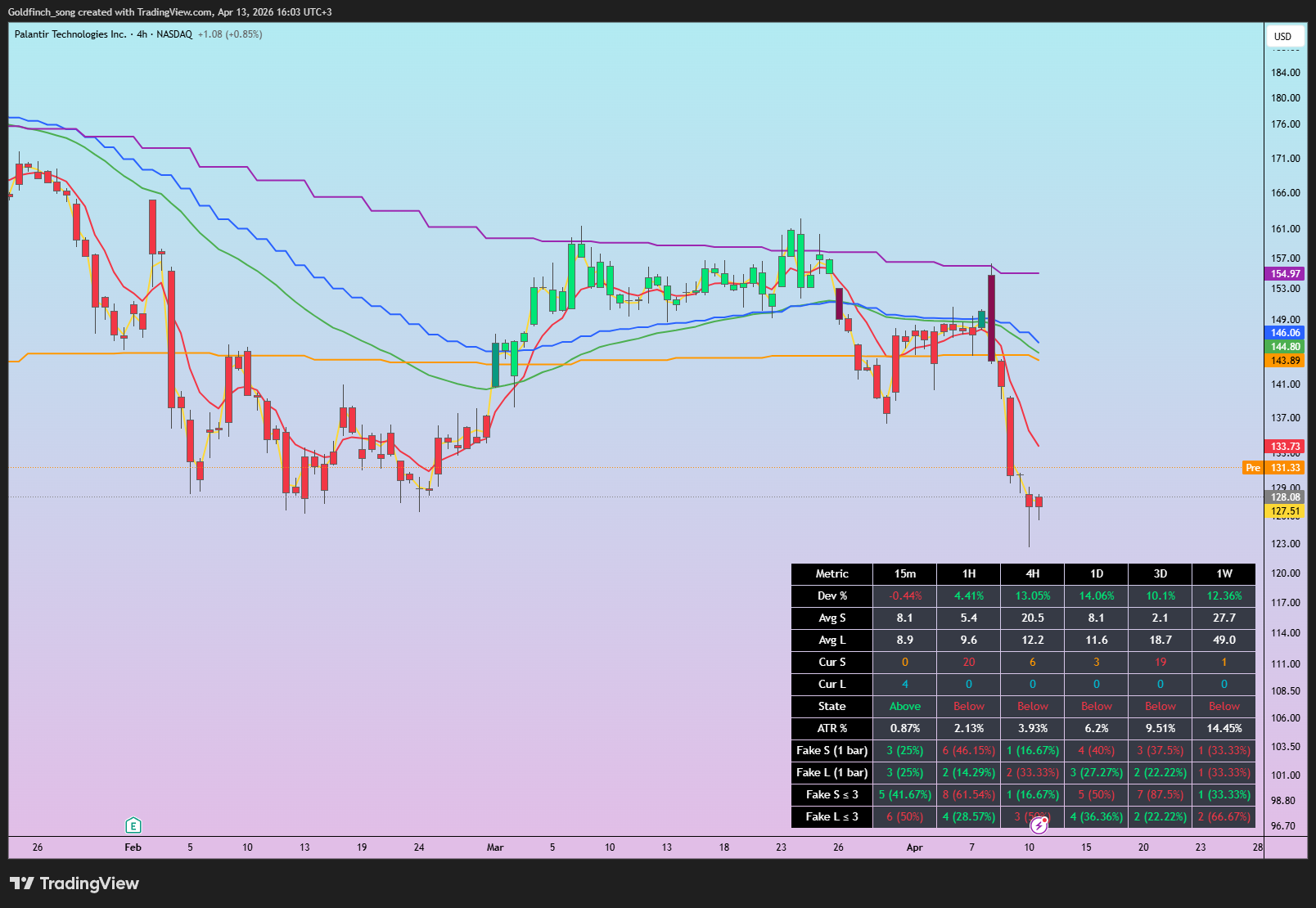Click the Feb label on time axis
The height and width of the screenshot is (908, 1316).
tap(133, 847)
